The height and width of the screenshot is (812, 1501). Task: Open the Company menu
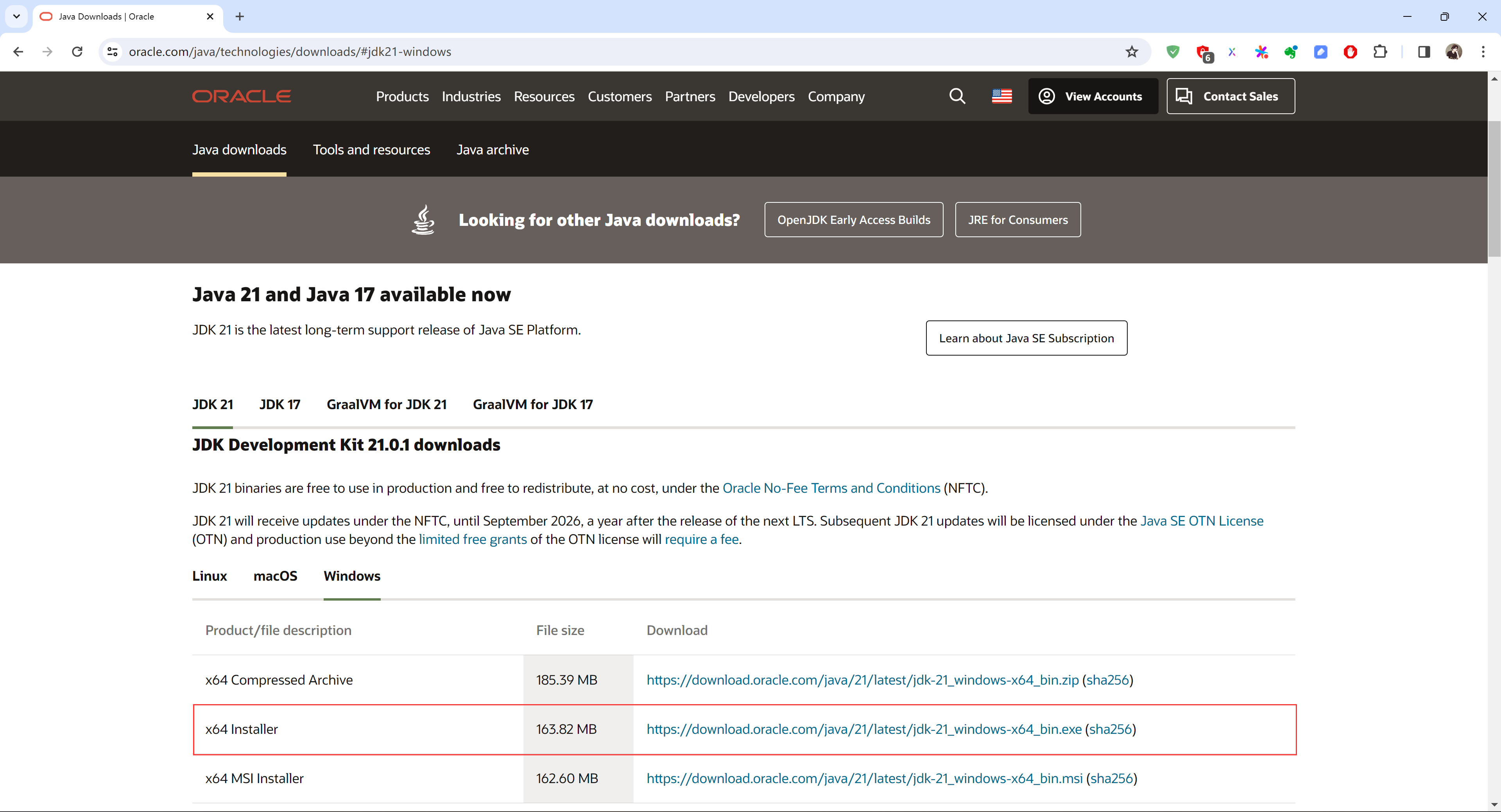tap(836, 96)
